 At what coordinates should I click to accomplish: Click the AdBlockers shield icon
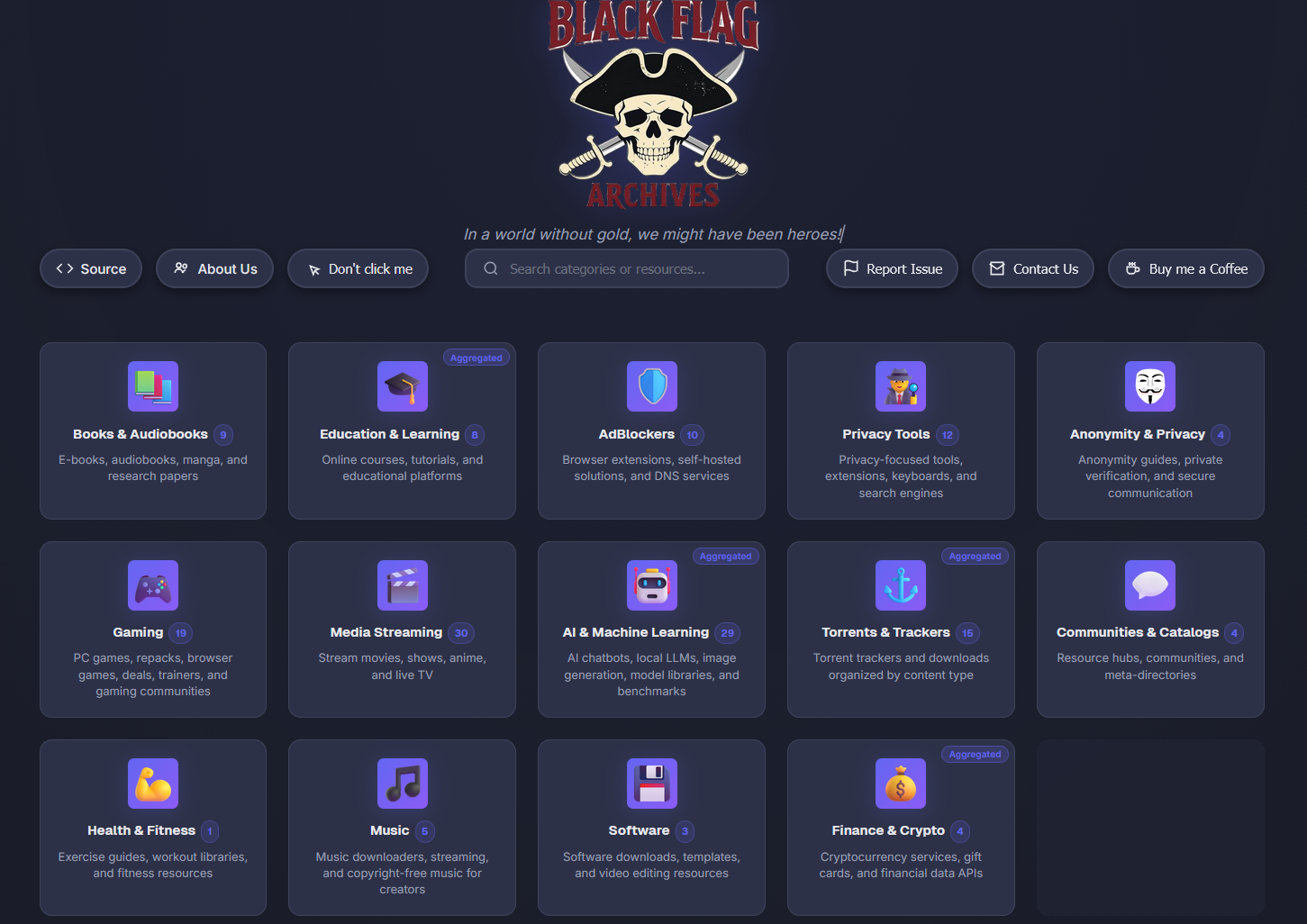[652, 386]
